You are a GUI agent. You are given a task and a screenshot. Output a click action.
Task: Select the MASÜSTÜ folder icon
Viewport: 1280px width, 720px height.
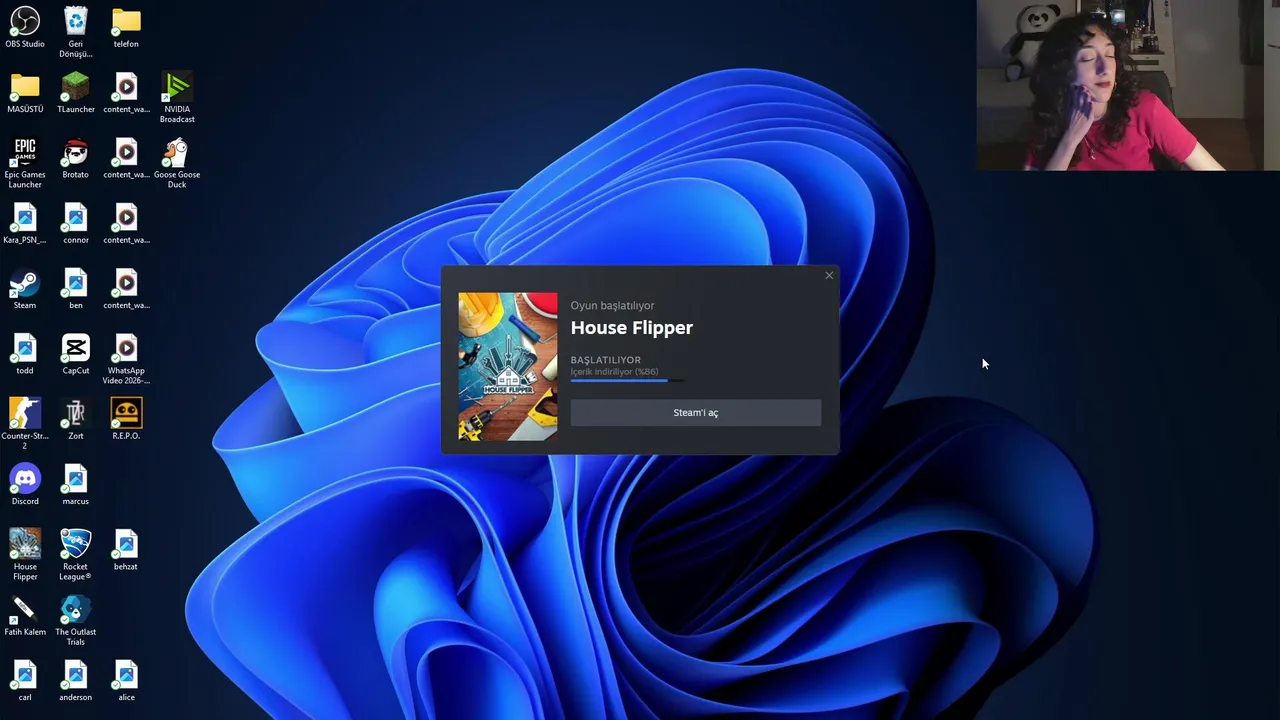pyautogui.click(x=25, y=93)
